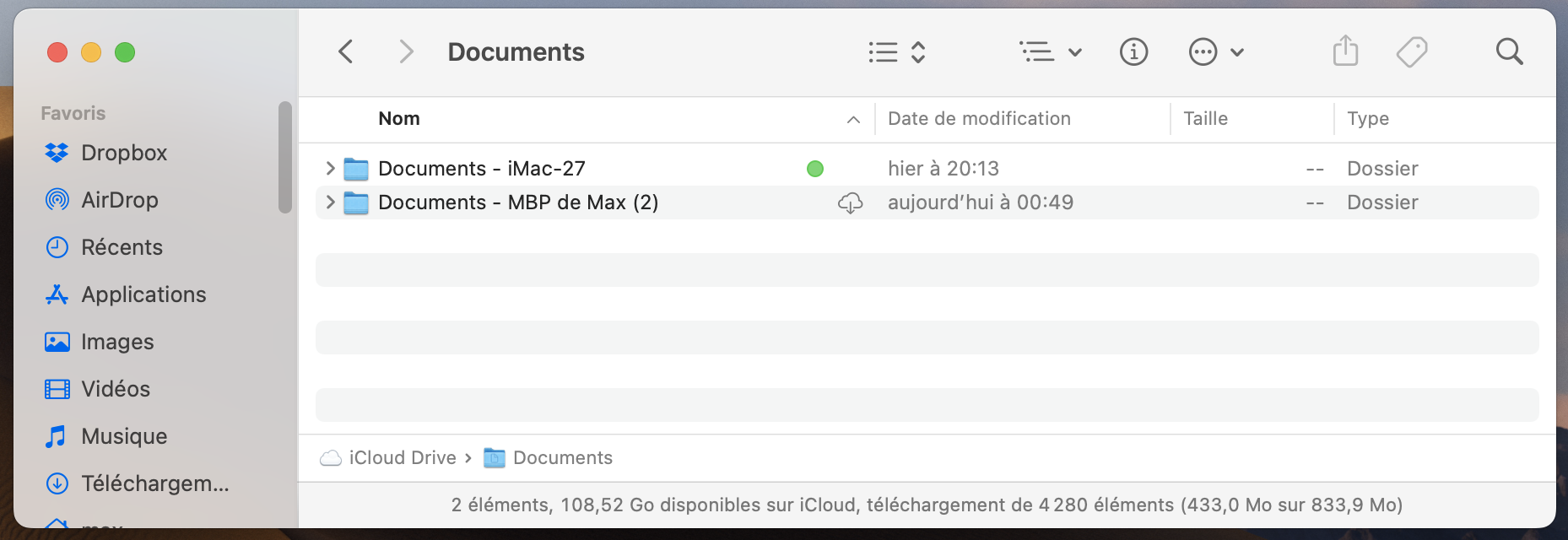Go to iCloud Drive in path bar

pos(402,457)
